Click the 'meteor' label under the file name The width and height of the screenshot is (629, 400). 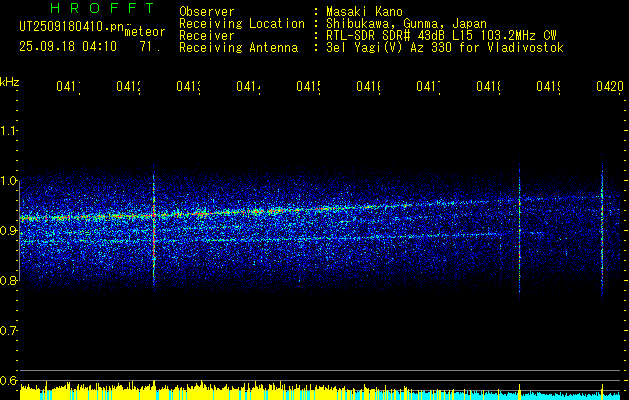[145, 32]
